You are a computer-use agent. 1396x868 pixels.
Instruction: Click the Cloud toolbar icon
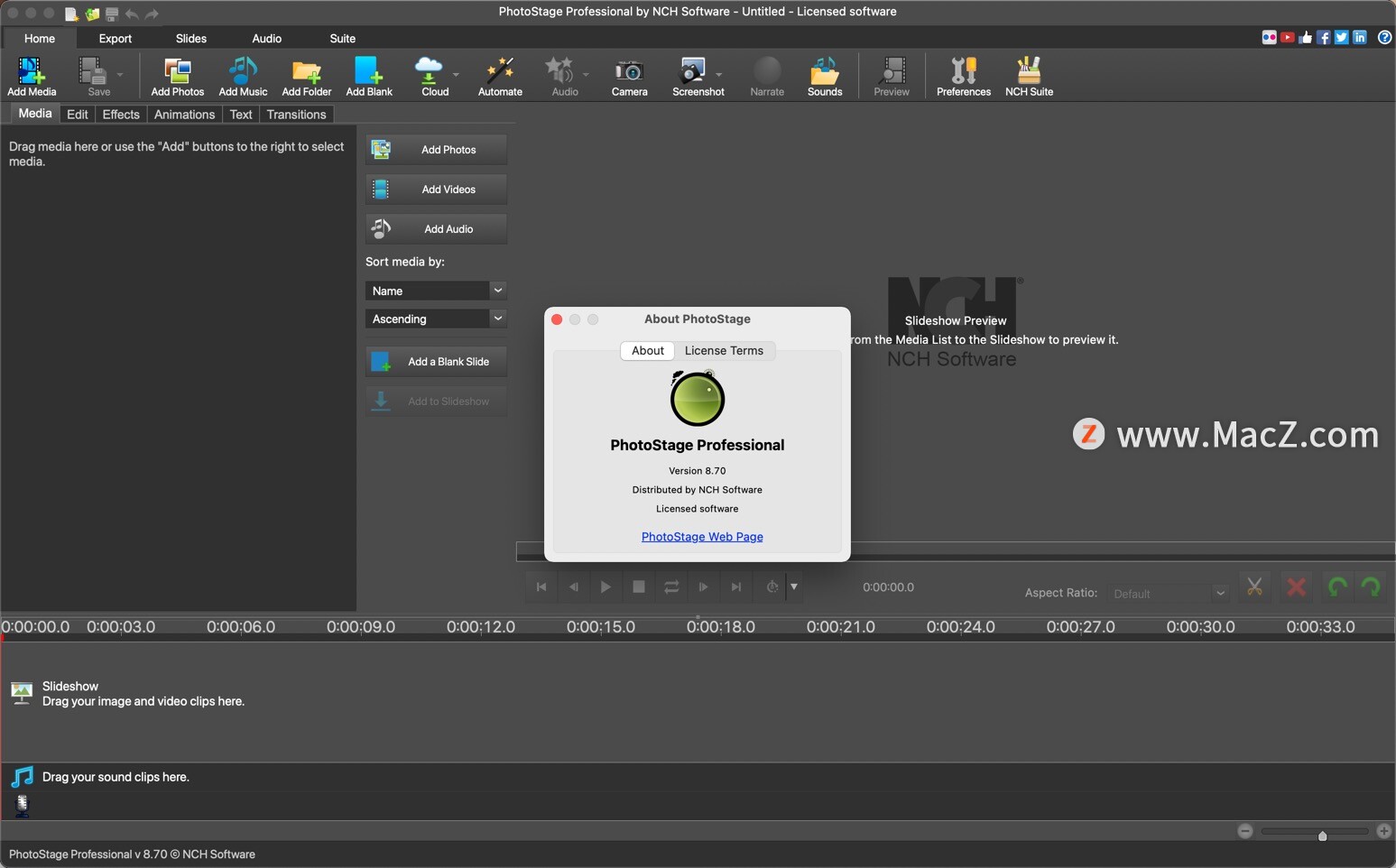click(x=433, y=77)
